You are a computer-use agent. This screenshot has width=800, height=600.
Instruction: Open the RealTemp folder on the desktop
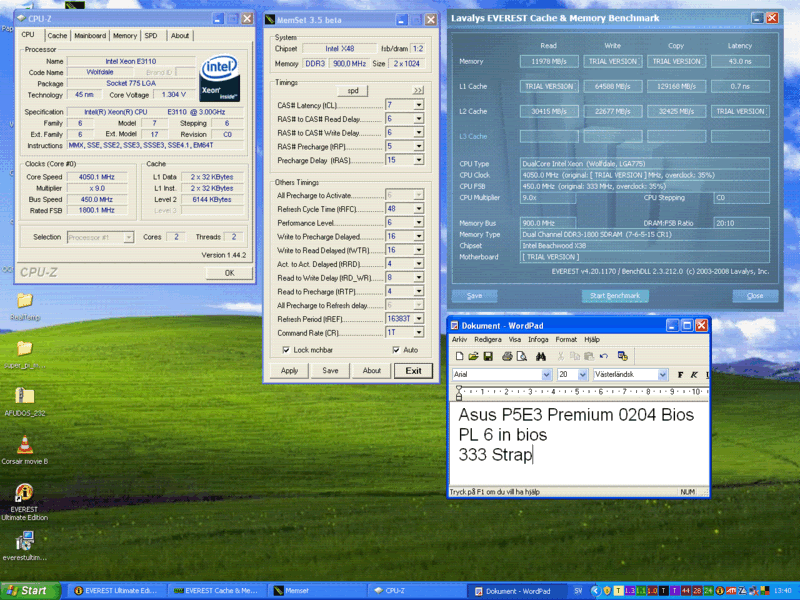point(24,306)
